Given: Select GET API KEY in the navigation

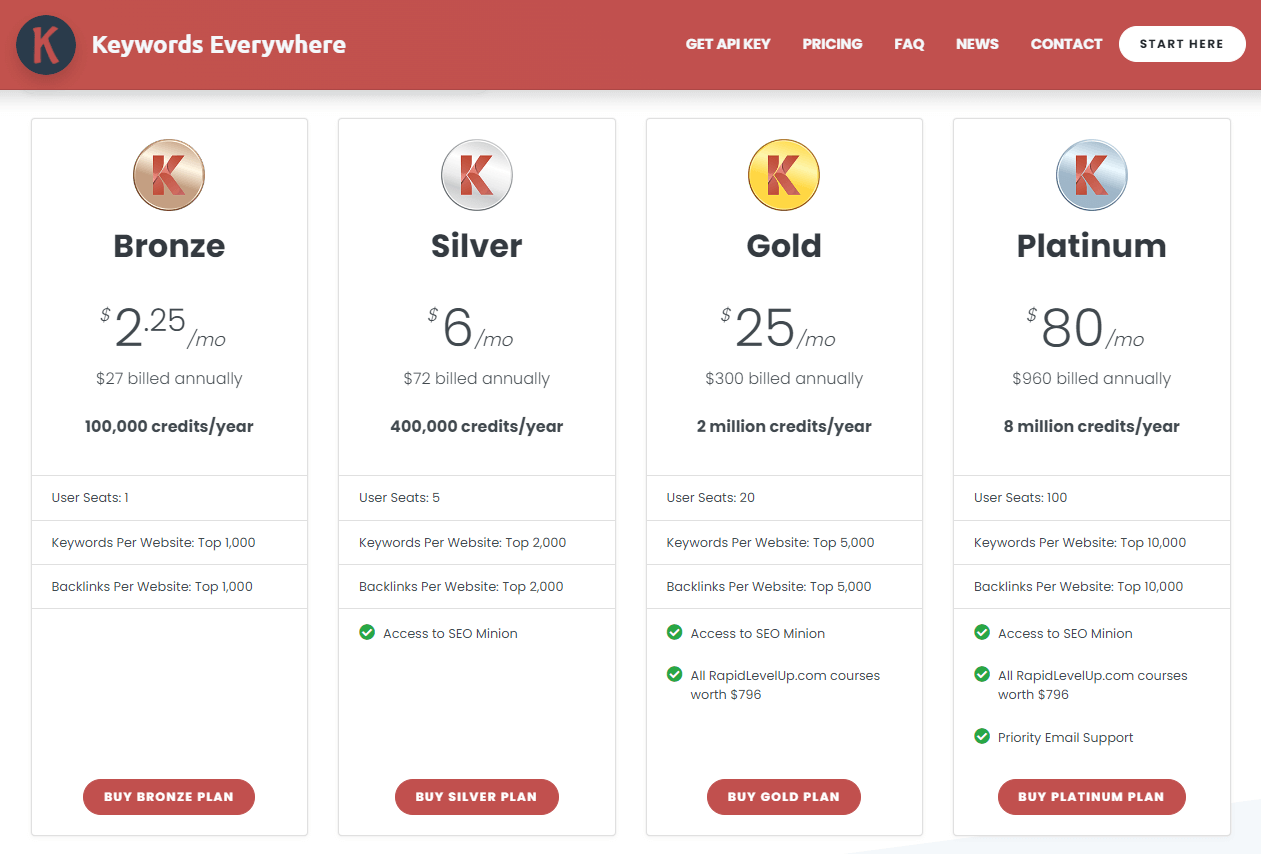Looking at the screenshot, I should [728, 44].
